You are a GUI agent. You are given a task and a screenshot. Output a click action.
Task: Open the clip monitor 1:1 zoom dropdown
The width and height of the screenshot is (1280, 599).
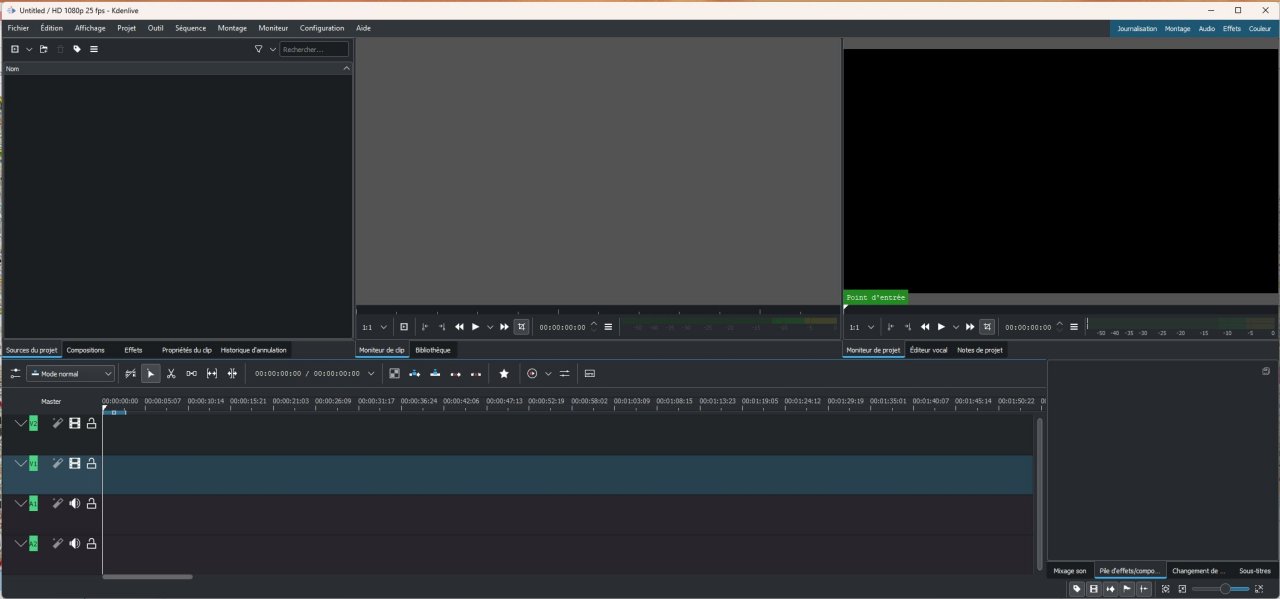click(374, 327)
